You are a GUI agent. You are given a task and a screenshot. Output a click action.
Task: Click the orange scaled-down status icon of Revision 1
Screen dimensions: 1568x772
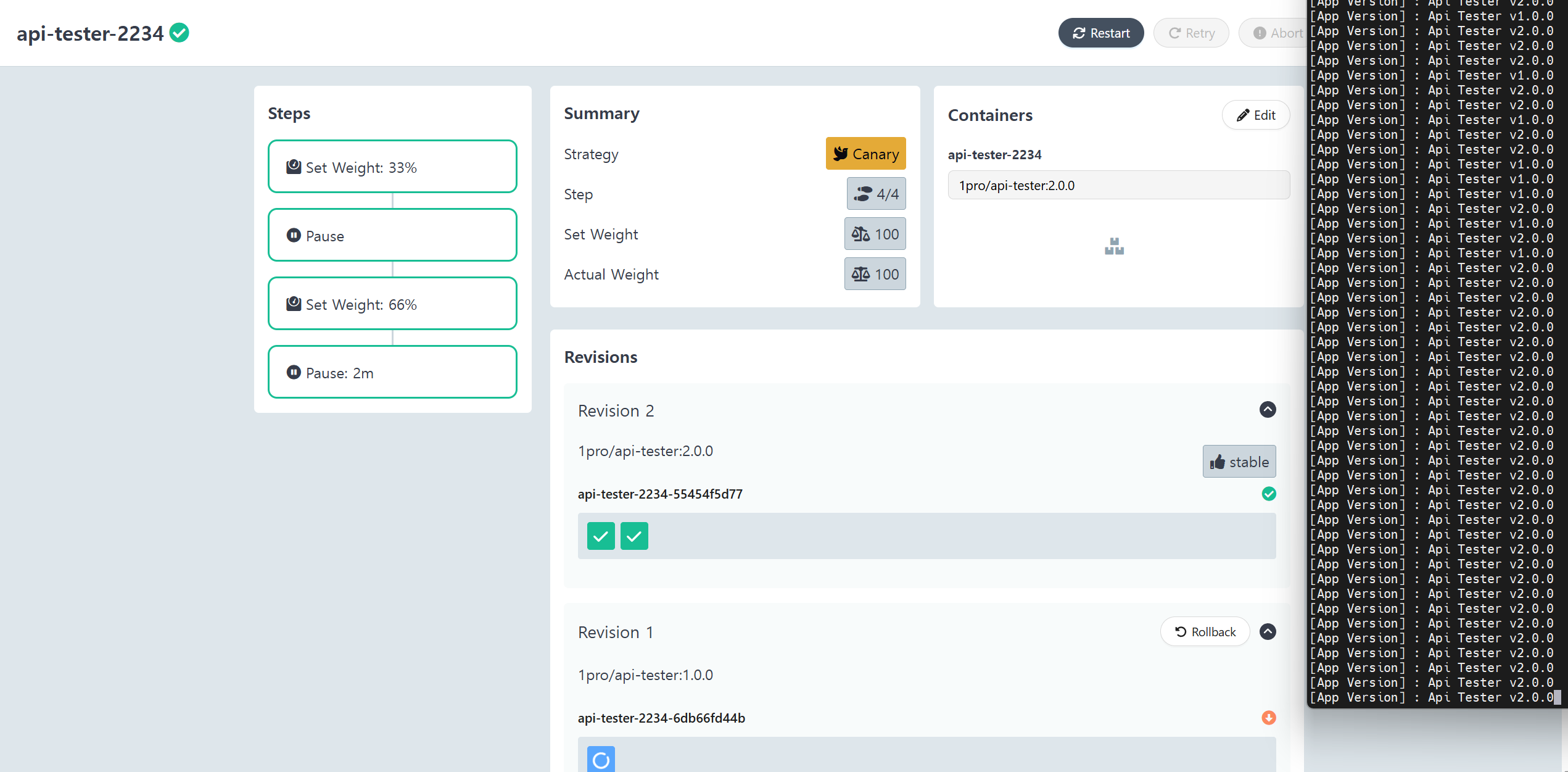pos(1268,717)
